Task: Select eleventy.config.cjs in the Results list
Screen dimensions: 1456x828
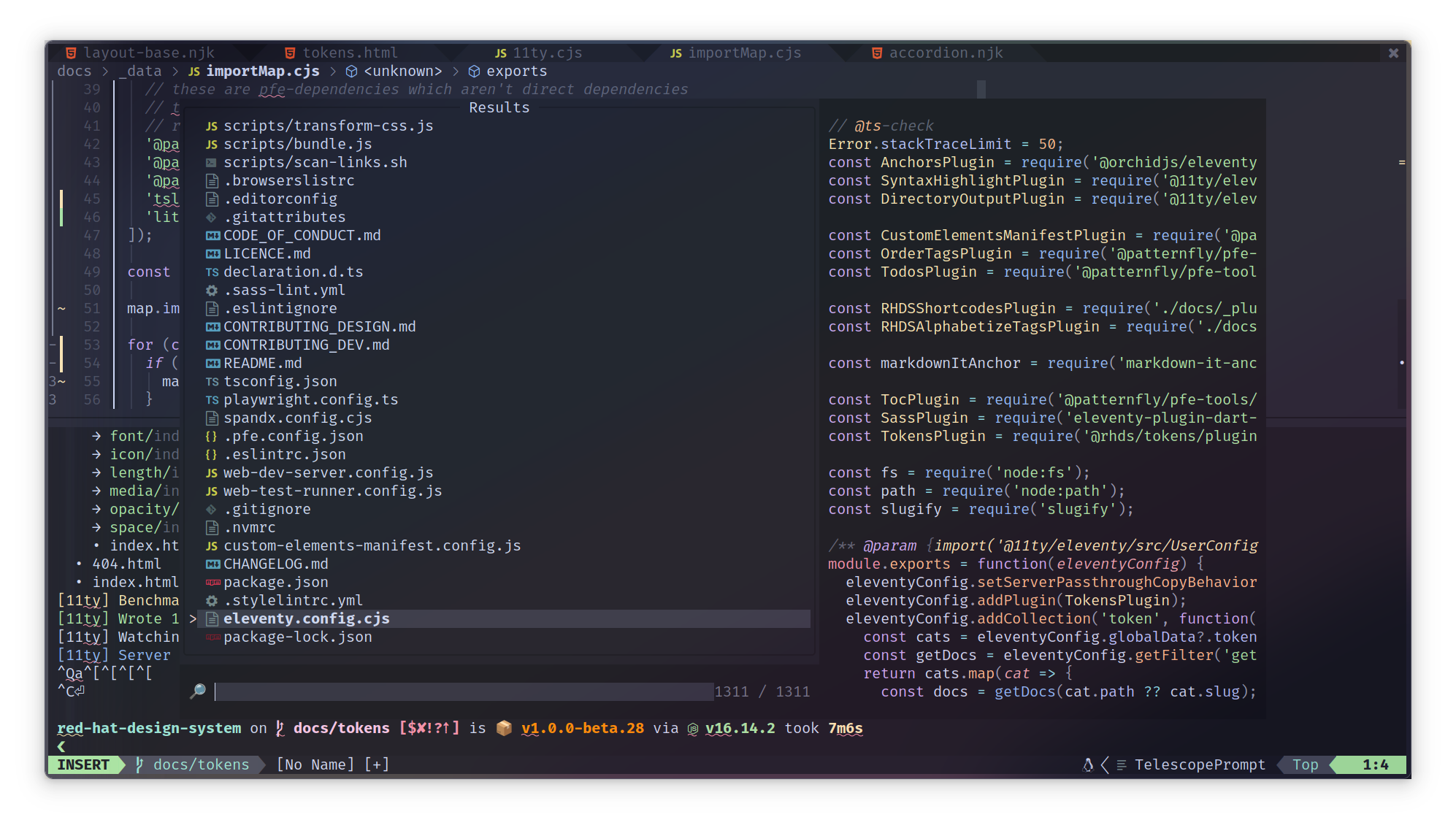Action: click(x=307, y=618)
